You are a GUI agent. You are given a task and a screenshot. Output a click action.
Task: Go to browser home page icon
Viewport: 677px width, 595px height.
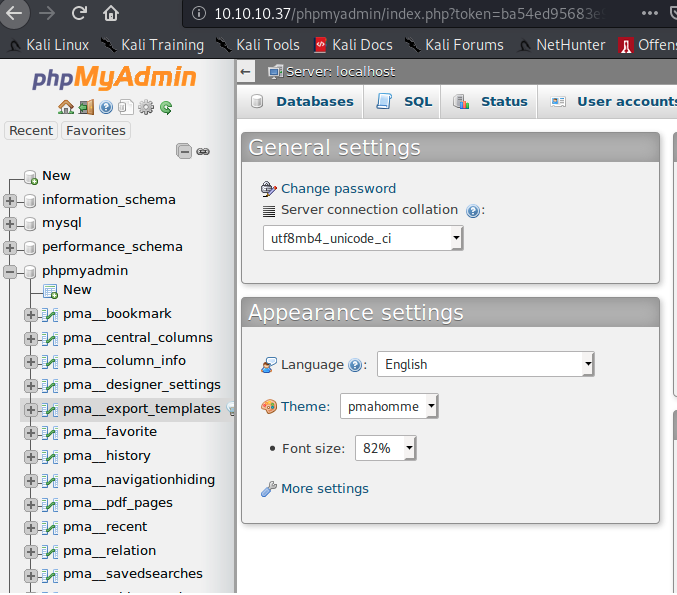(111, 13)
